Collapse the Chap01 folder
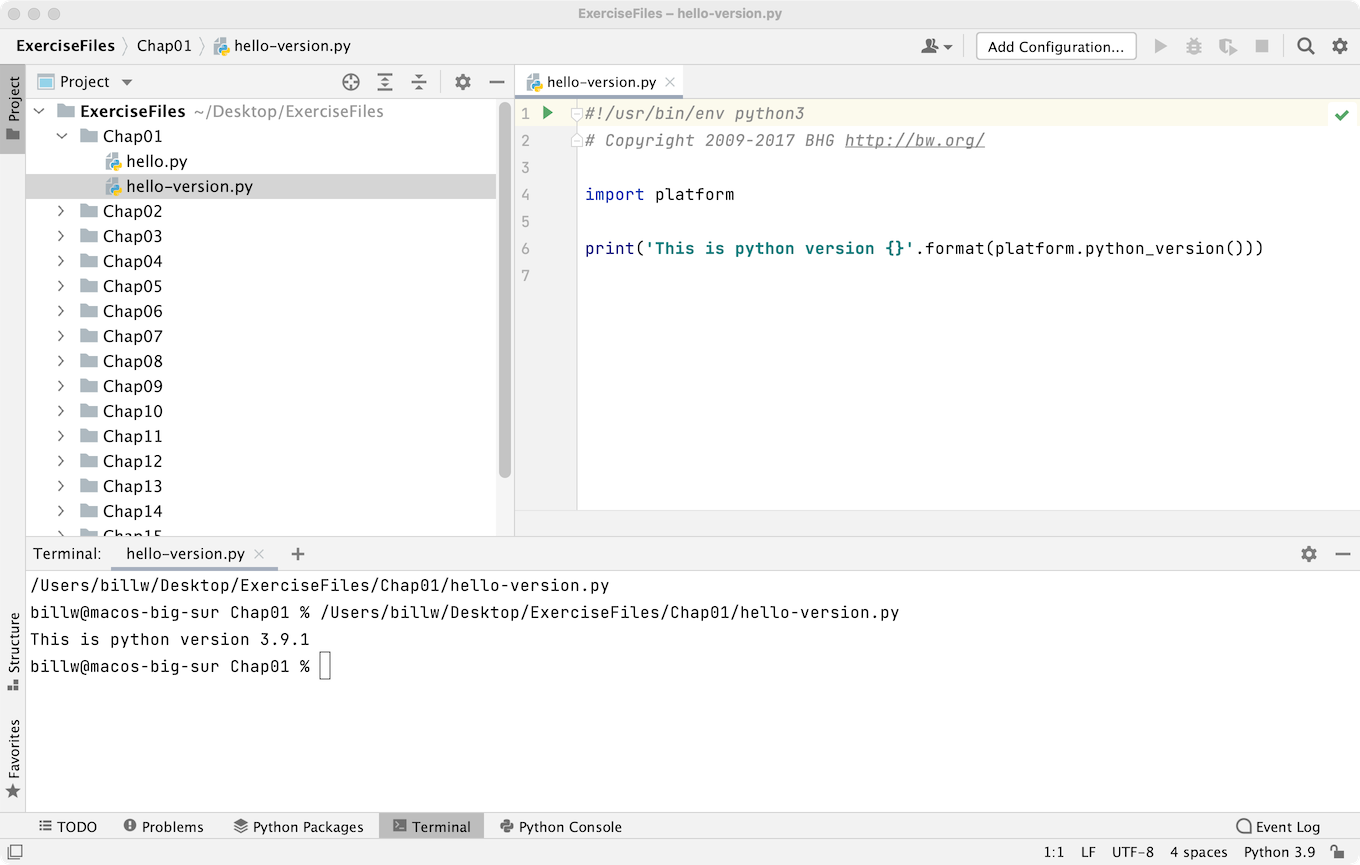The width and height of the screenshot is (1360, 865). [x=62, y=136]
